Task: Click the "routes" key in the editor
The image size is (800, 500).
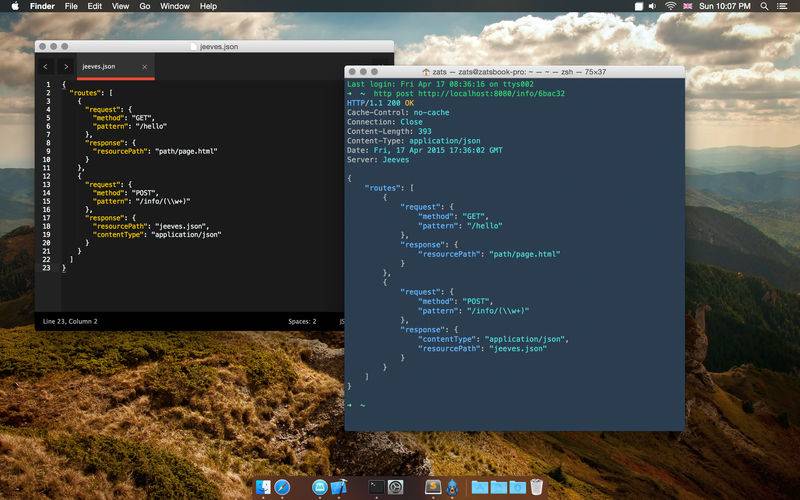Action: point(87,93)
